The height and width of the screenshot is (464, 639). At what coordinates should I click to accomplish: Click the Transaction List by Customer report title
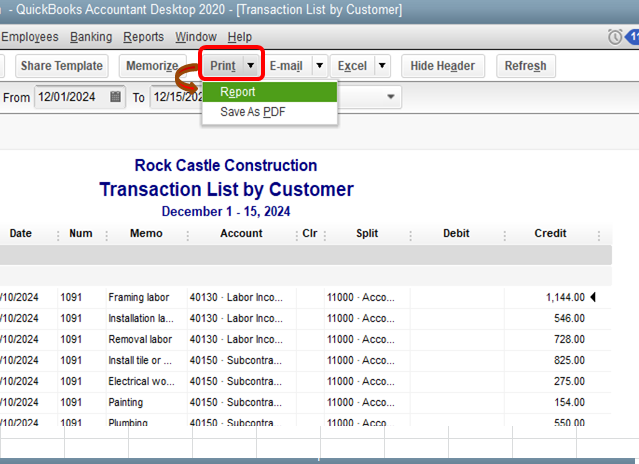[x=227, y=189]
